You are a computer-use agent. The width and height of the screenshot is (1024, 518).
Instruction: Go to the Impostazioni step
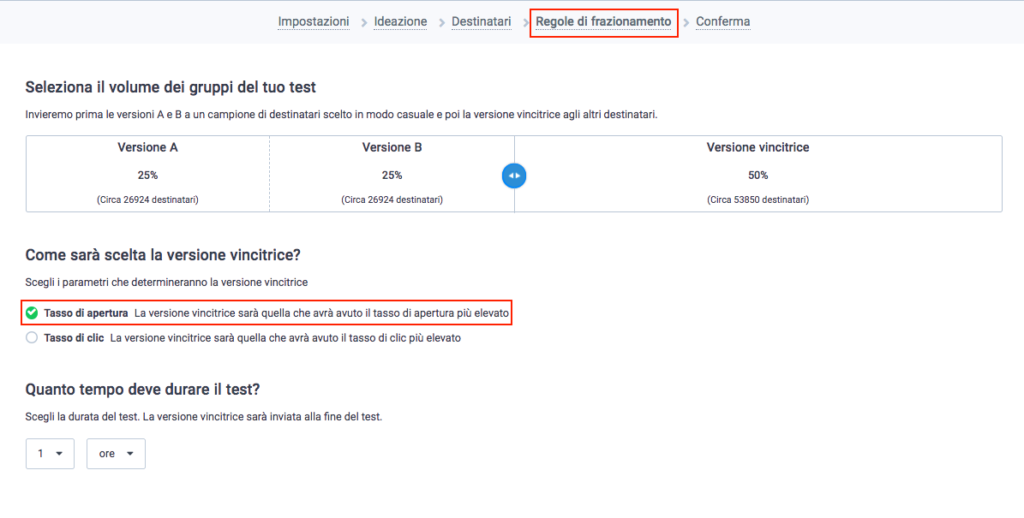[313, 22]
